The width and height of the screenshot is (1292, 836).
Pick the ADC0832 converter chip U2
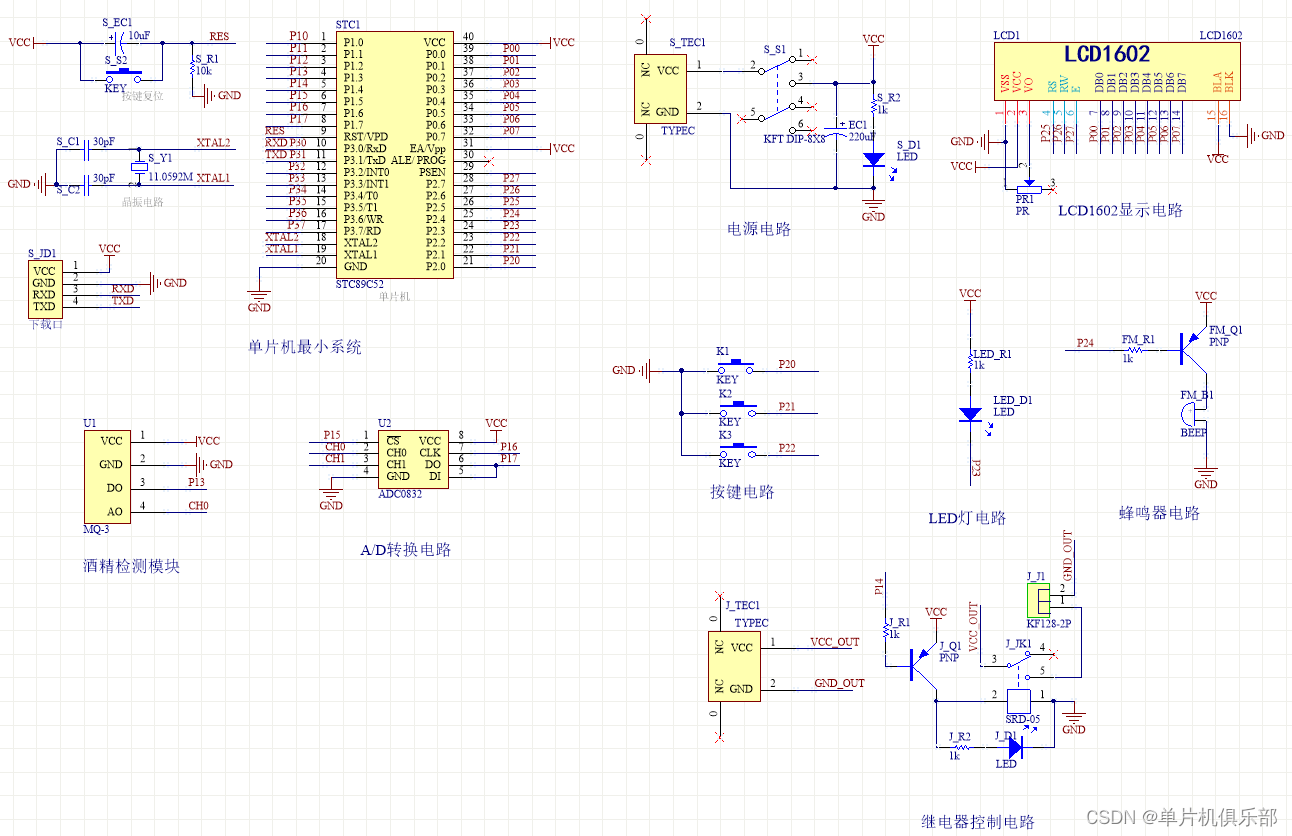click(x=413, y=459)
